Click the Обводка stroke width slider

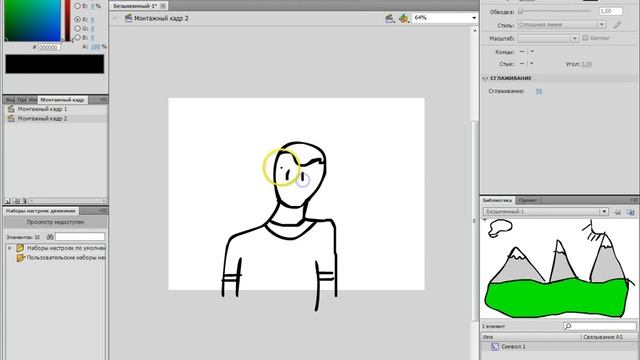(x=554, y=11)
